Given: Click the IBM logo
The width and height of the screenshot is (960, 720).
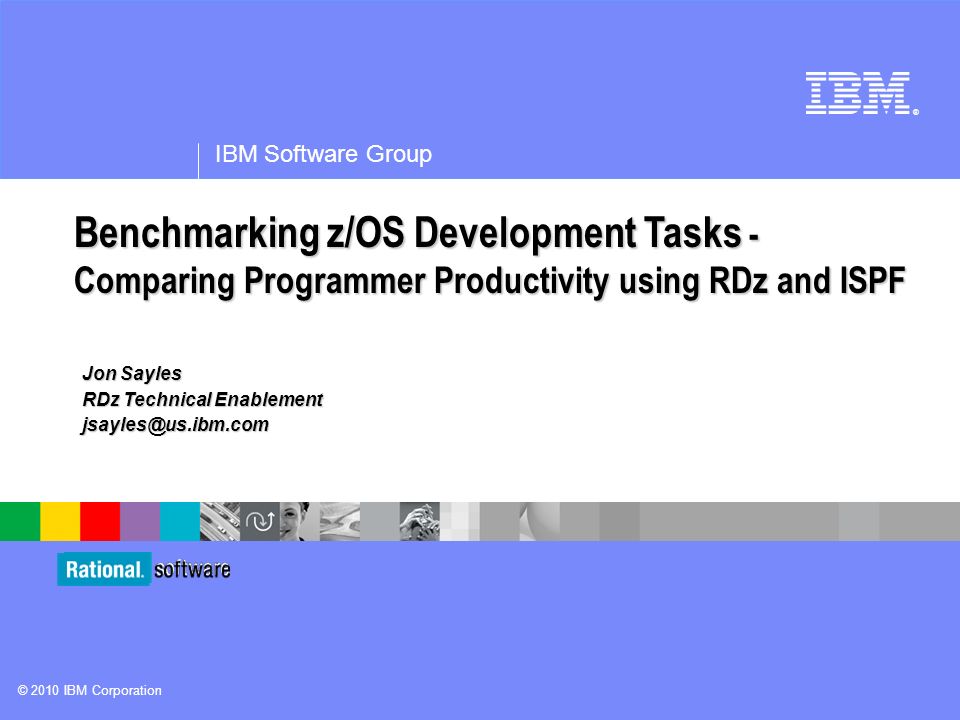Looking at the screenshot, I should click(861, 93).
